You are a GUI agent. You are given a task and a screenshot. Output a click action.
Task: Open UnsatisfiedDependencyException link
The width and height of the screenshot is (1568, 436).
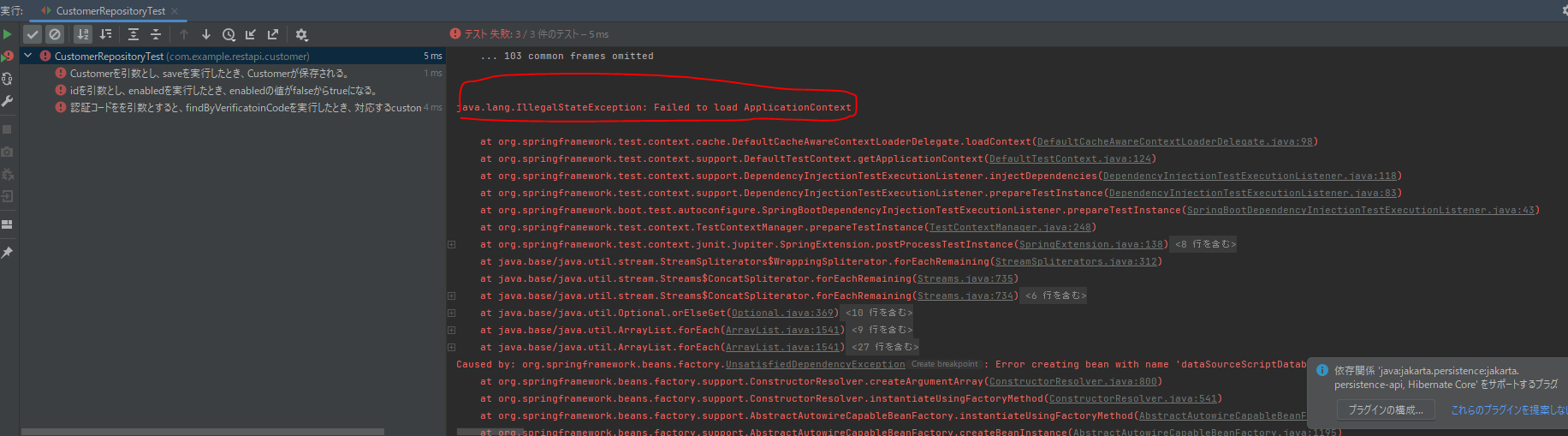(815, 364)
